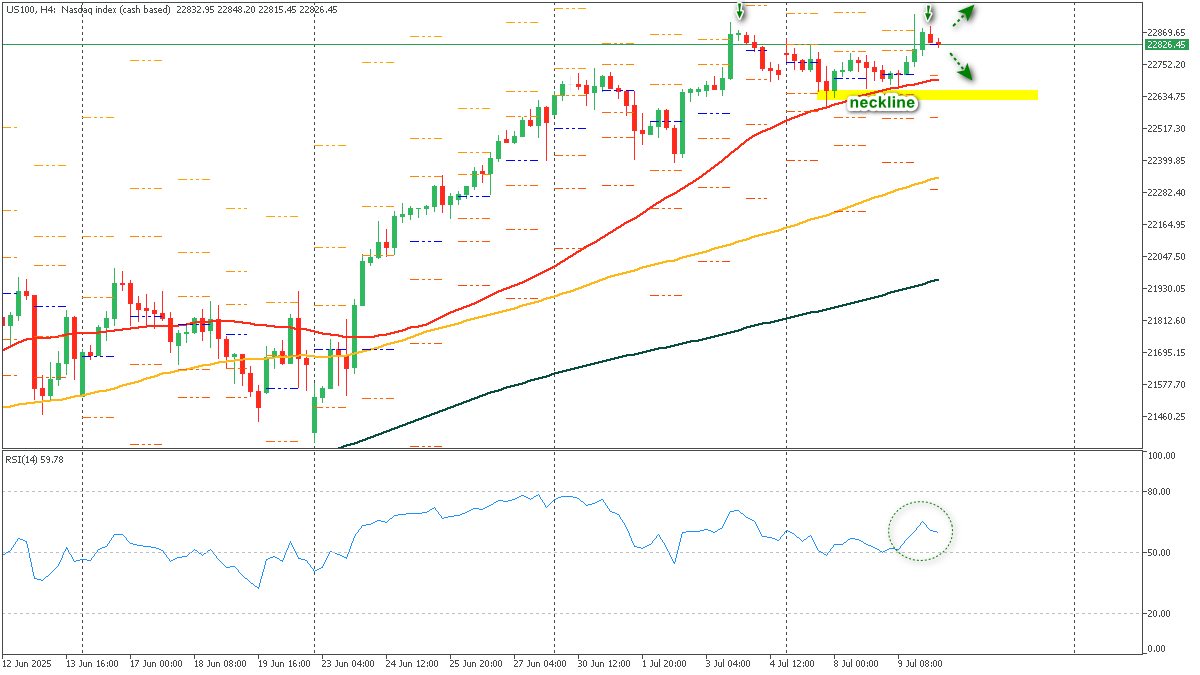Click the 22869.65 price axis value

[x=1168, y=32]
